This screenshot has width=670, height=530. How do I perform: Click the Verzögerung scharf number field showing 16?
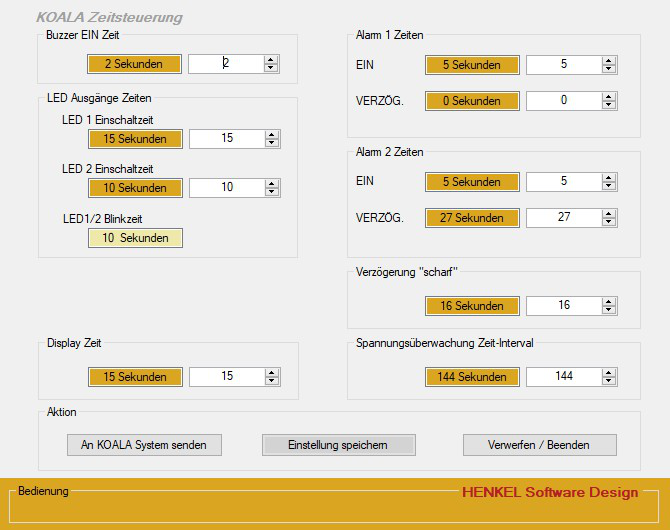pyautogui.click(x=563, y=305)
